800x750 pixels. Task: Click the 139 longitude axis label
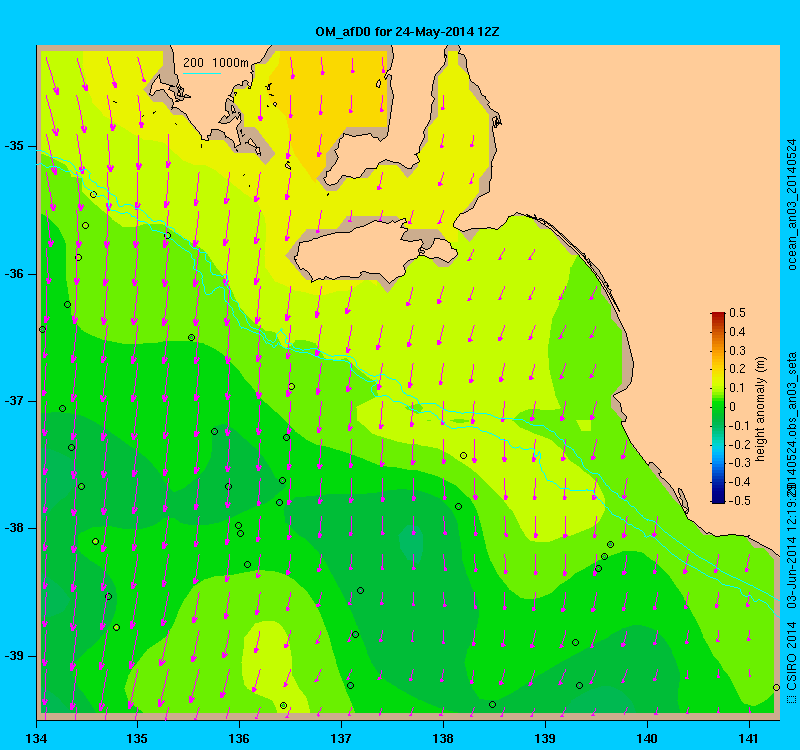pos(545,738)
